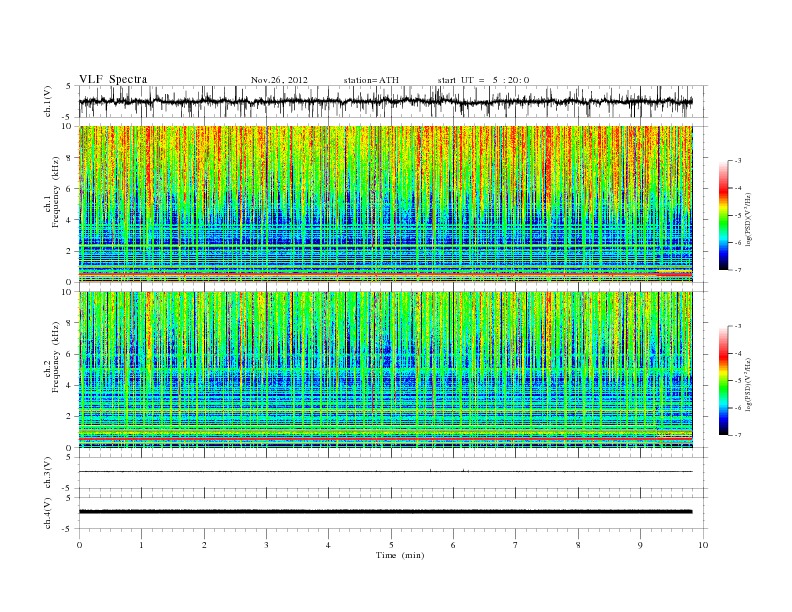Click the "VLF Spectra" plot title

pos(113,79)
